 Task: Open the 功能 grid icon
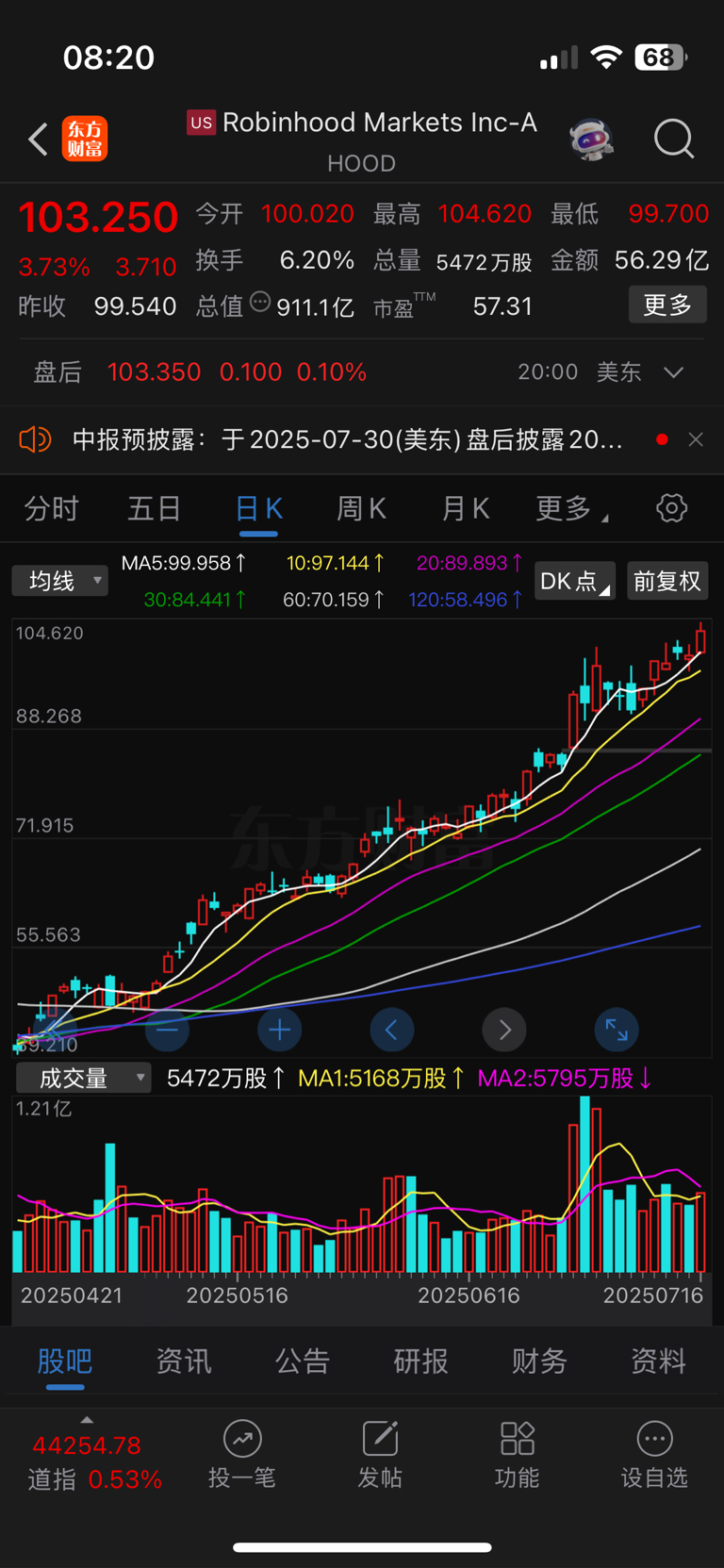(518, 1440)
